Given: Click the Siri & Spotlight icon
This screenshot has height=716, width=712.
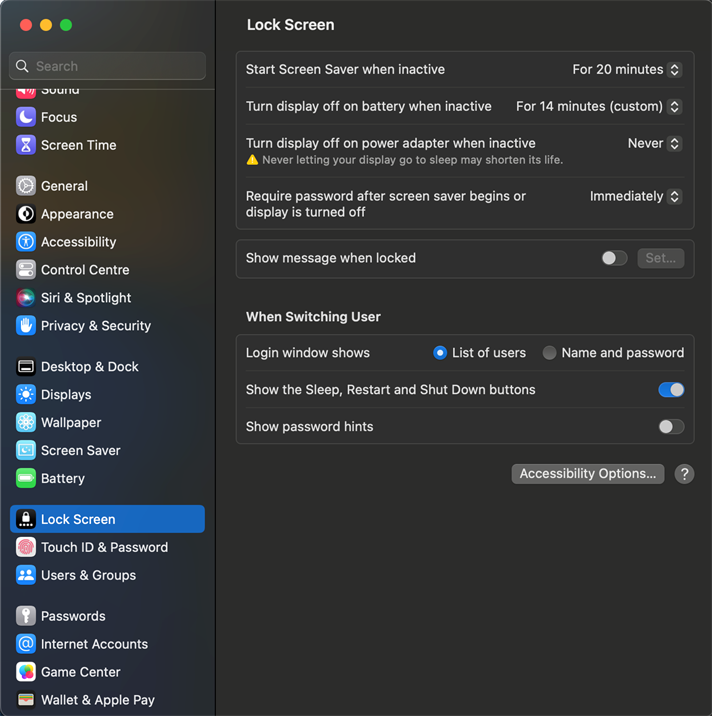Looking at the screenshot, I should [26, 298].
